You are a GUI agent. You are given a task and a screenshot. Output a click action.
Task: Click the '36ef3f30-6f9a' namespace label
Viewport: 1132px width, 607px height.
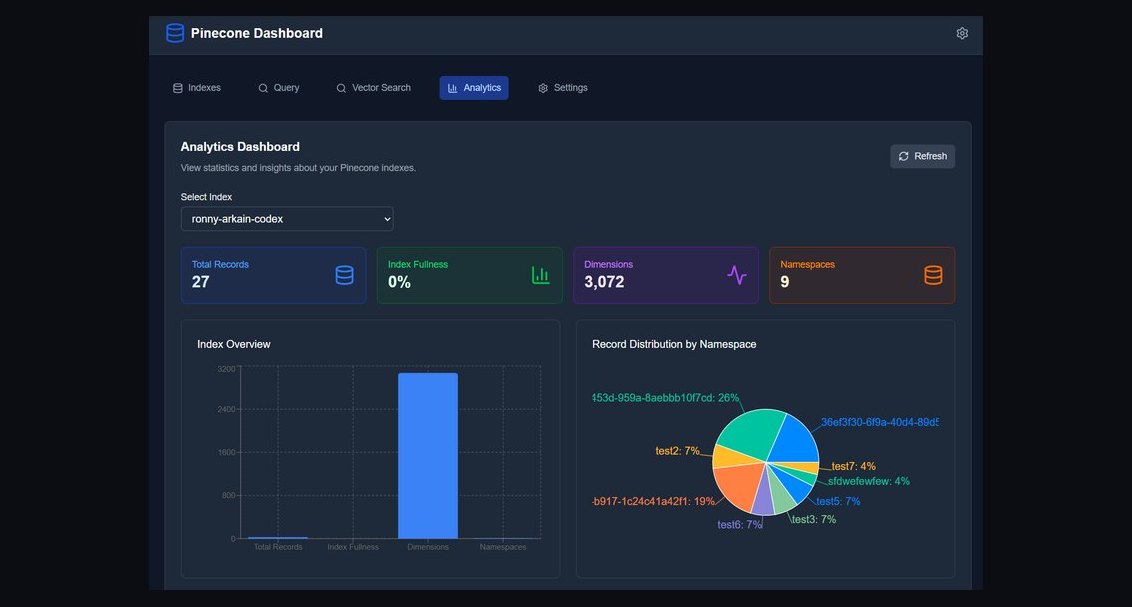[x=879, y=422]
